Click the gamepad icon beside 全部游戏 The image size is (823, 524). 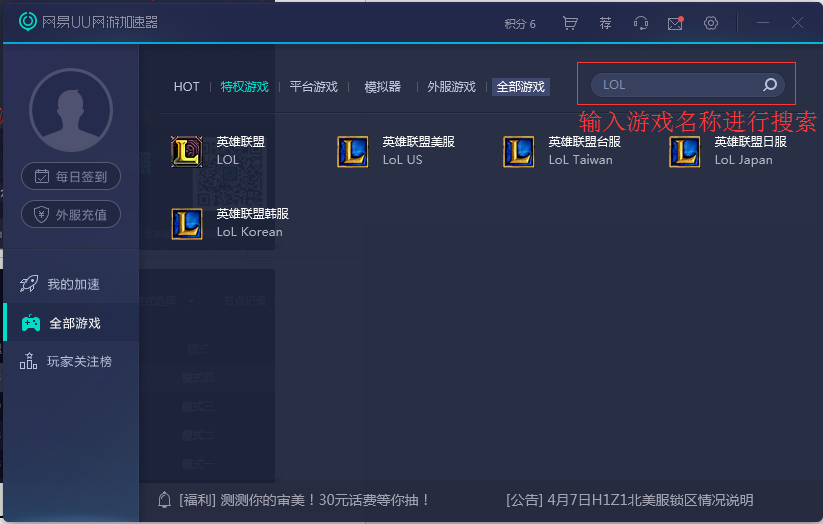pyautogui.click(x=31, y=323)
